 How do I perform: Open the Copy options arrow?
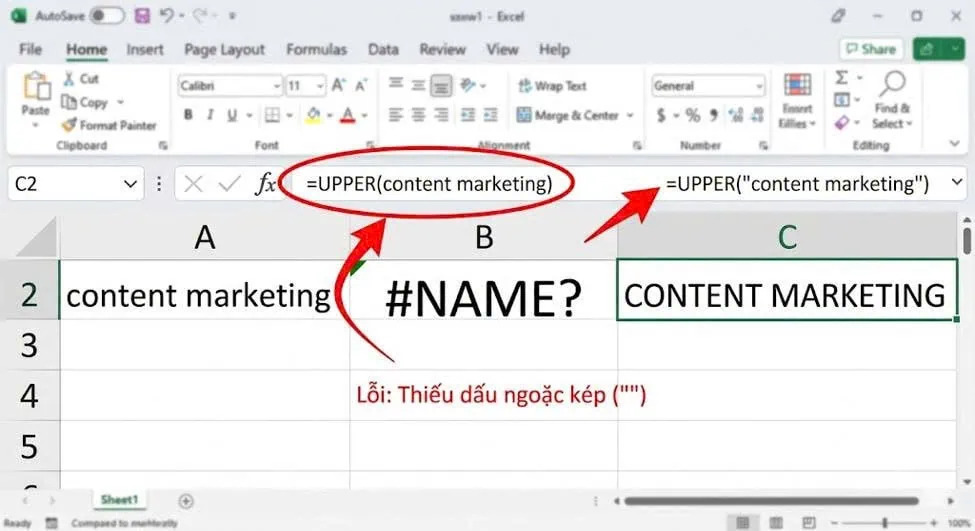pos(121,102)
